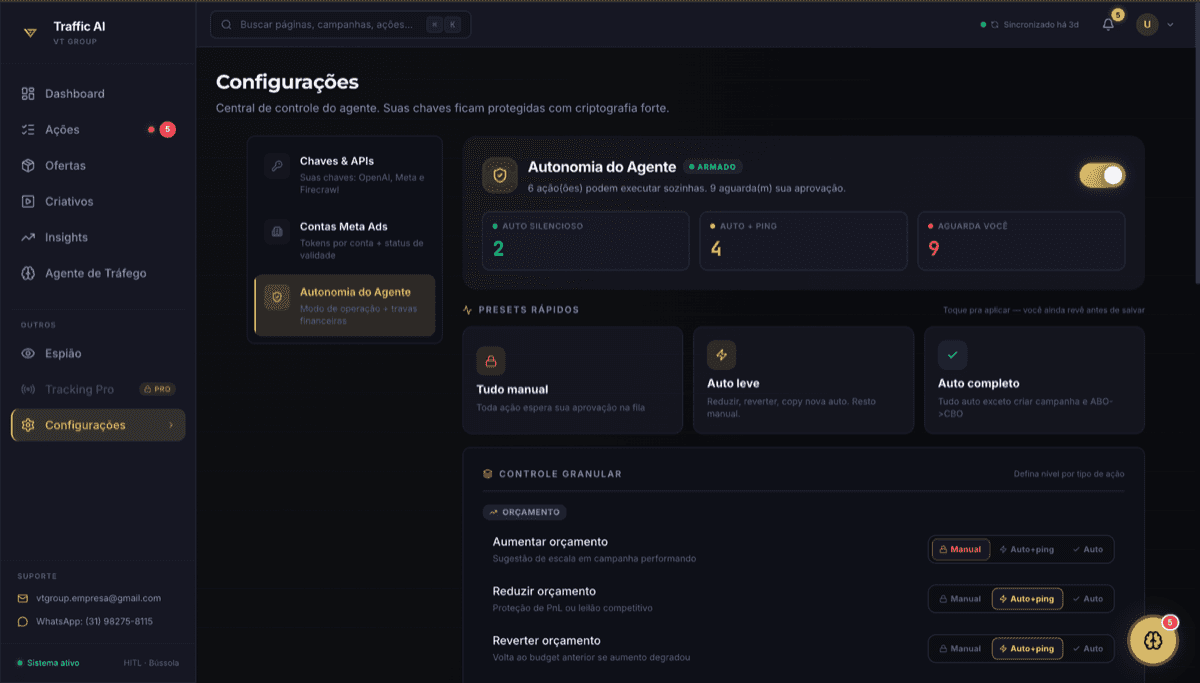The width and height of the screenshot is (1200, 683).
Task: Click the search input field
Action: pos(340,24)
